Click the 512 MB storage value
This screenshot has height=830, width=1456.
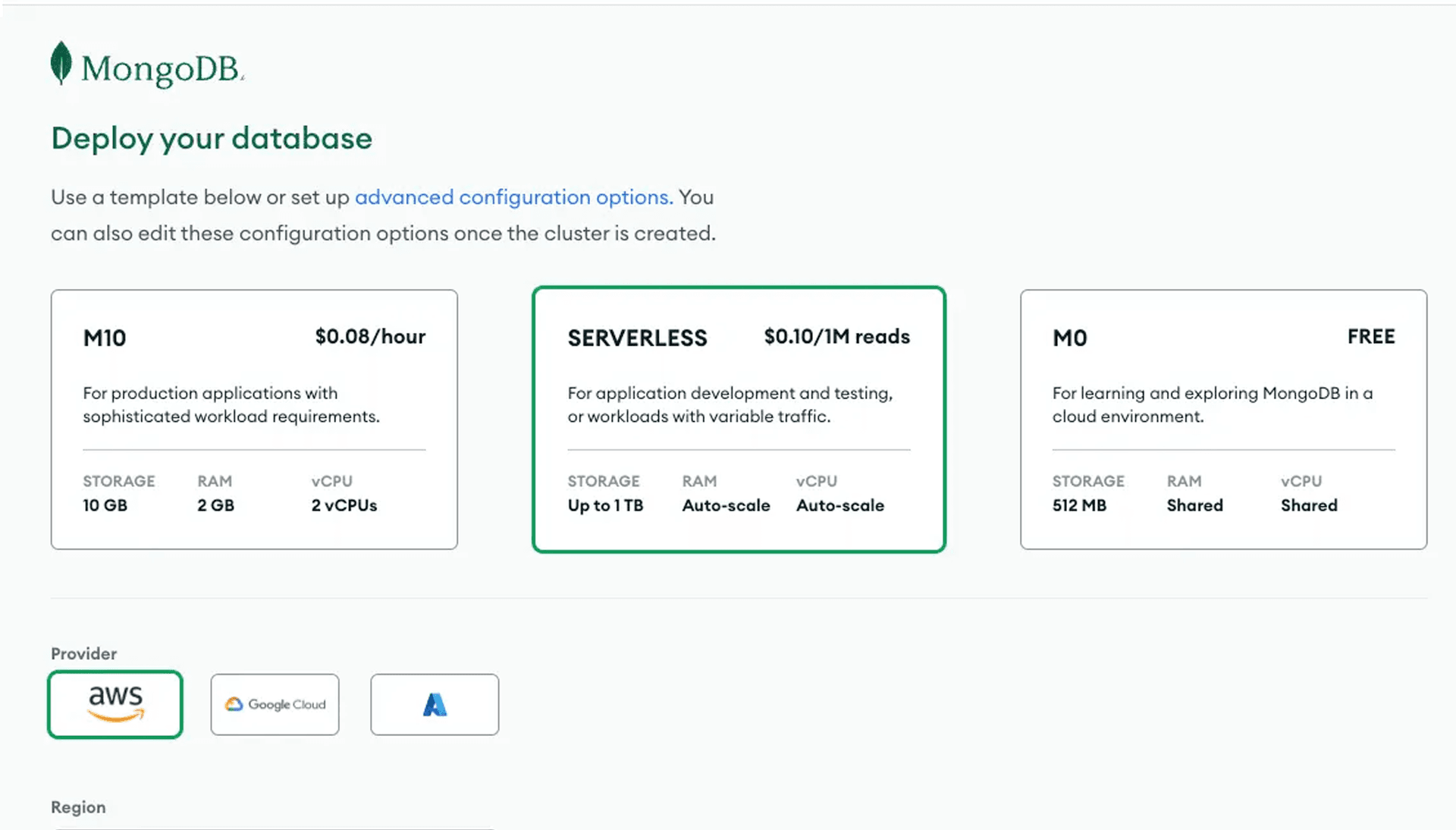[1079, 505]
